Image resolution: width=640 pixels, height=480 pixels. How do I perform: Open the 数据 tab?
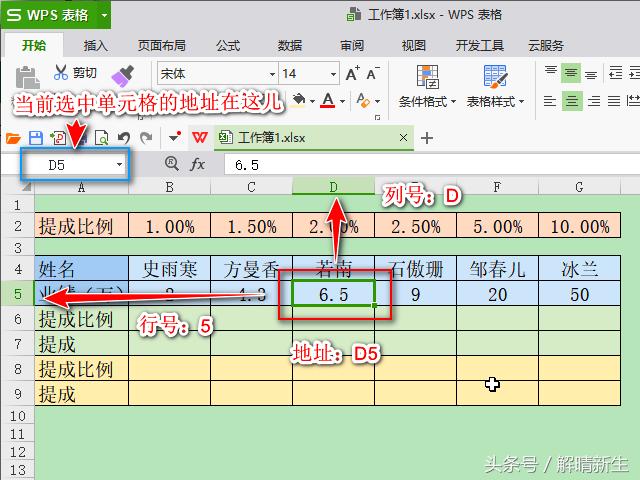tap(290, 45)
